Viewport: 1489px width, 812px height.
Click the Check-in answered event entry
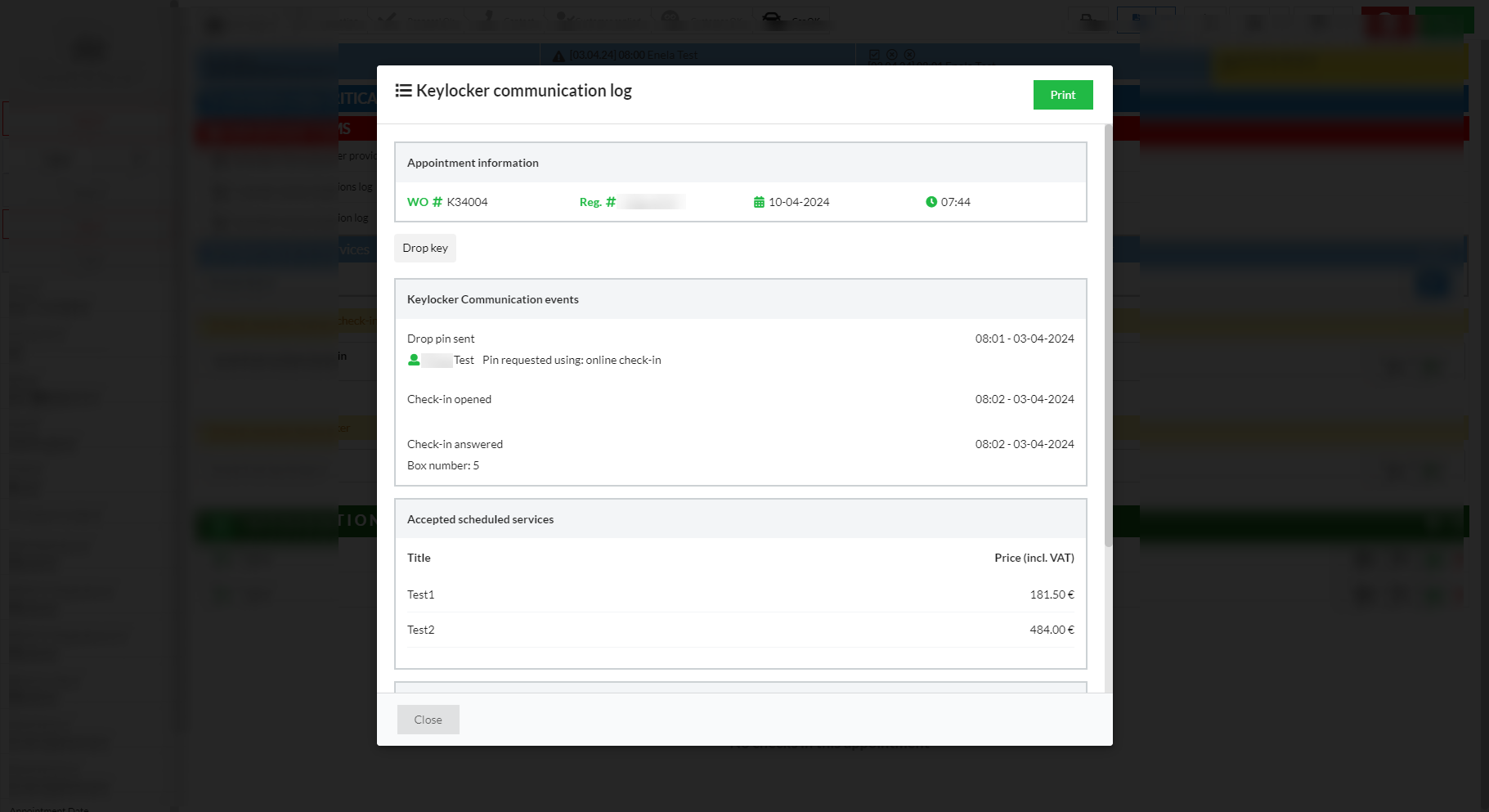pyautogui.click(x=455, y=444)
